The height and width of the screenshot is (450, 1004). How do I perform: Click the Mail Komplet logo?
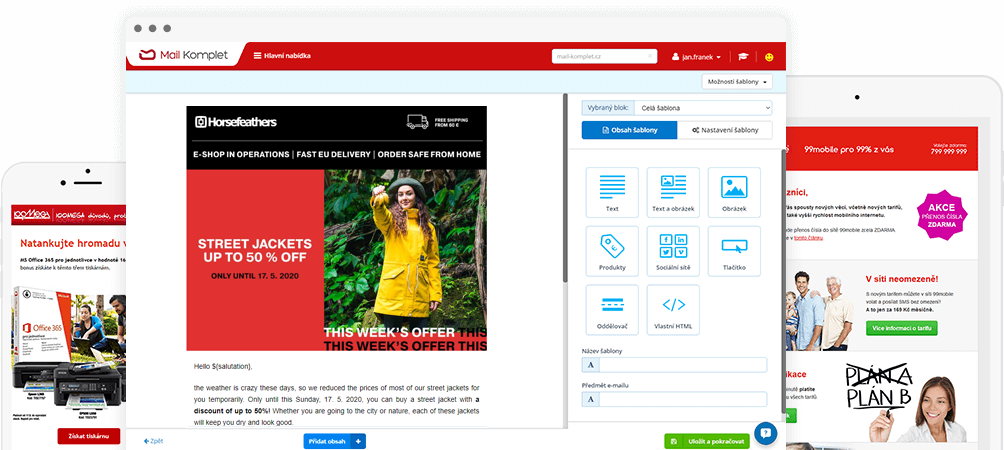point(184,56)
